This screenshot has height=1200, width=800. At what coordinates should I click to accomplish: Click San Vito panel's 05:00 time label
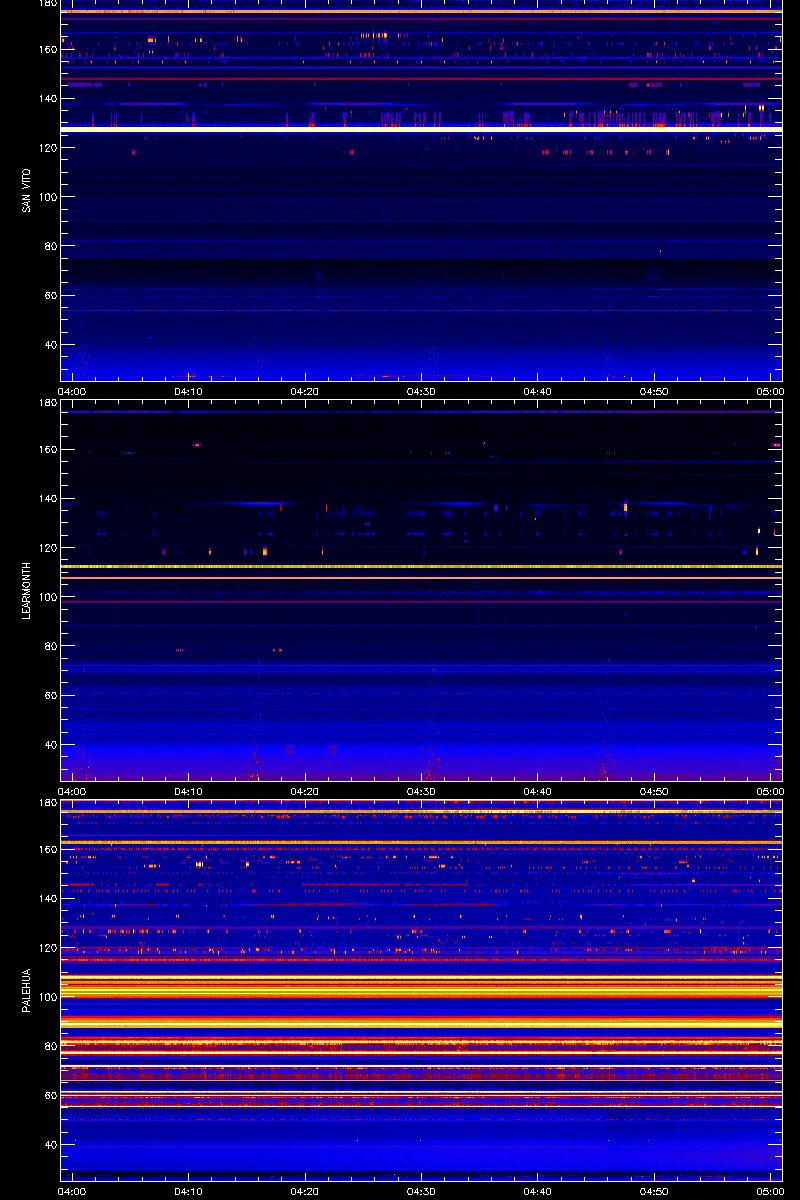tap(769, 391)
